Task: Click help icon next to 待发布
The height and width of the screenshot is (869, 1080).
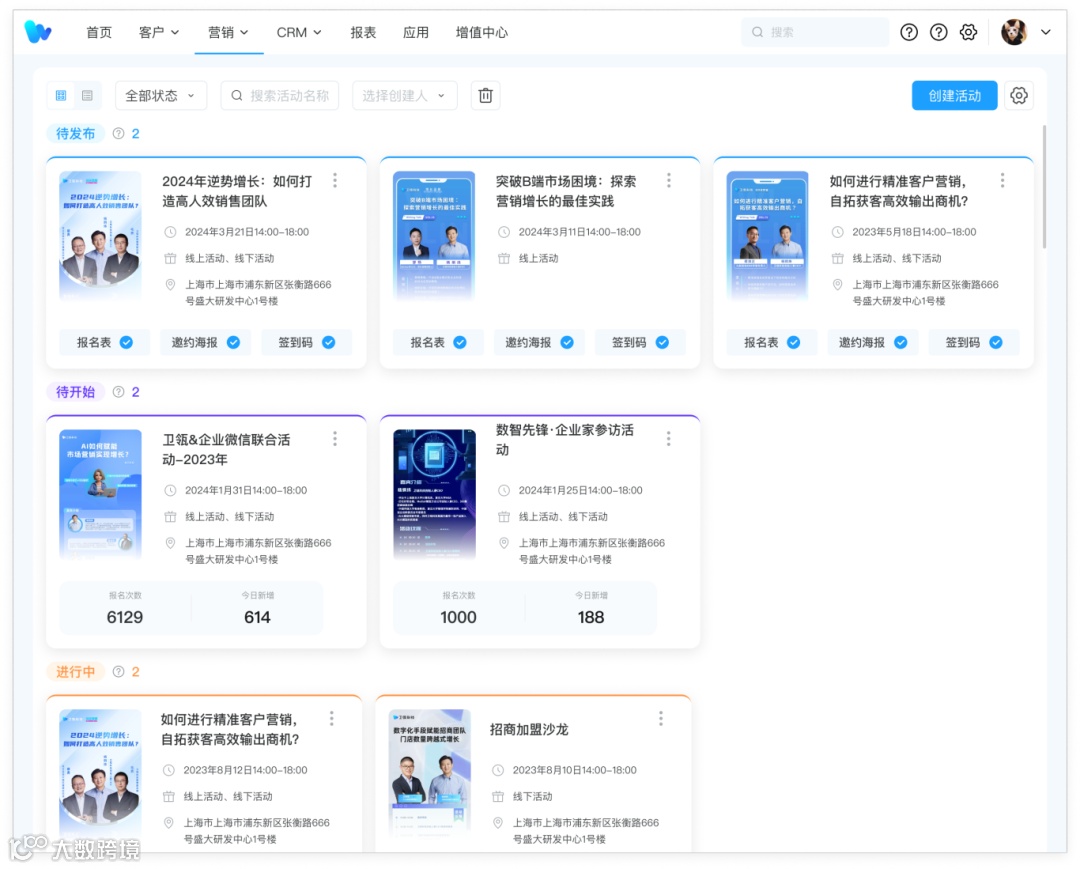Action: click(x=118, y=134)
